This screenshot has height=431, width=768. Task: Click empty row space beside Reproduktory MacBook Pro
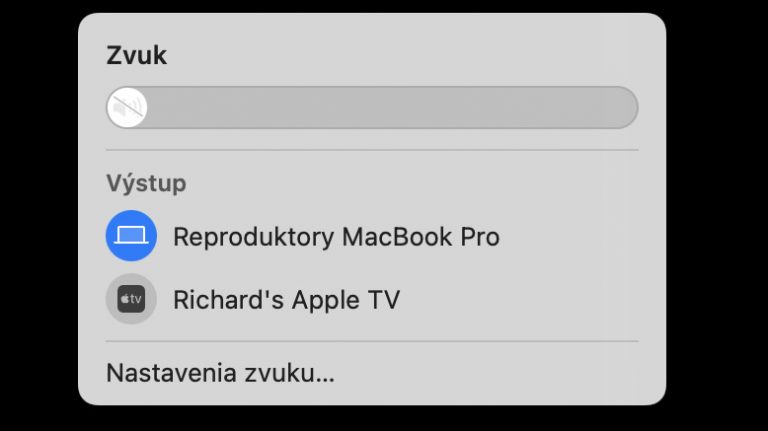click(569, 236)
